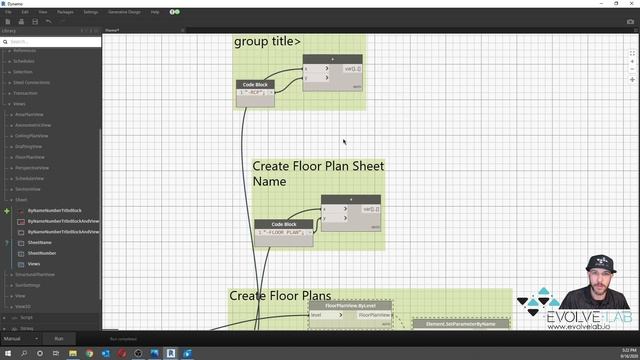Expand the References library category
This screenshot has height=360, width=640.
[x=24, y=51]
